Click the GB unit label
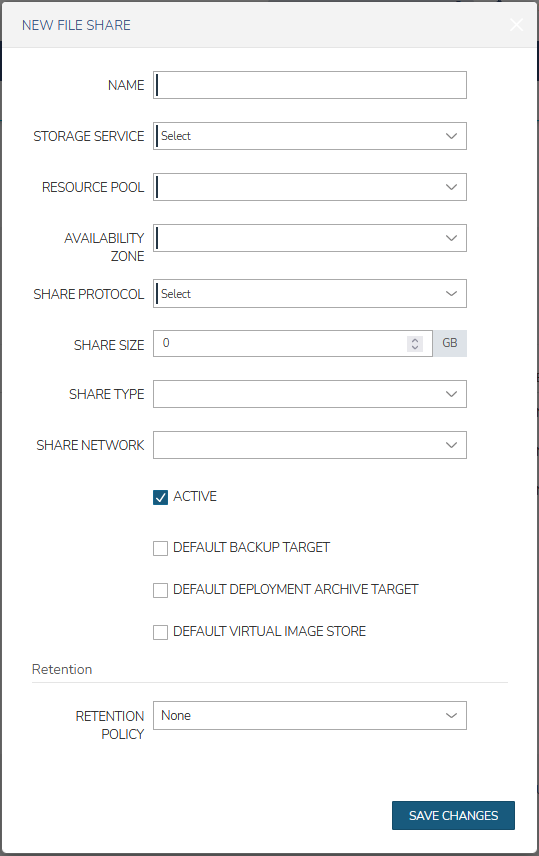Viewport: 539px width, 856px height. [450, 343]
